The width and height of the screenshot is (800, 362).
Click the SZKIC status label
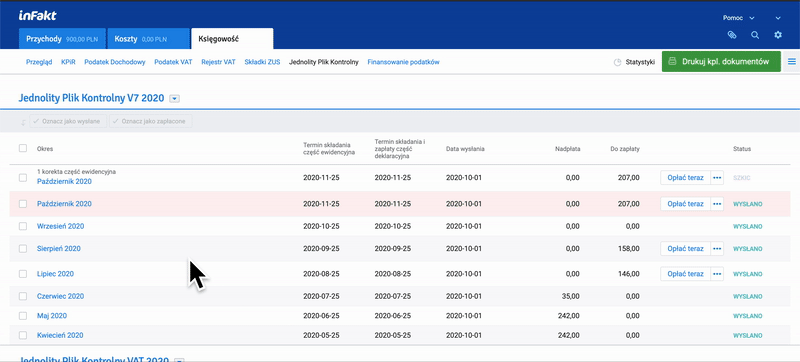pos(741,178)
